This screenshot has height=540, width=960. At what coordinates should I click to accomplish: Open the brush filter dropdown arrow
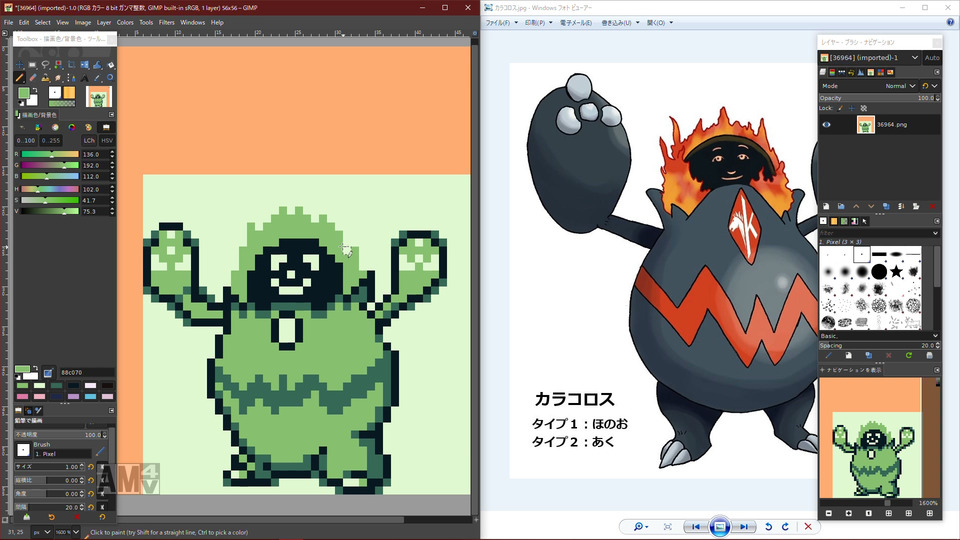[x=935, y=233]
